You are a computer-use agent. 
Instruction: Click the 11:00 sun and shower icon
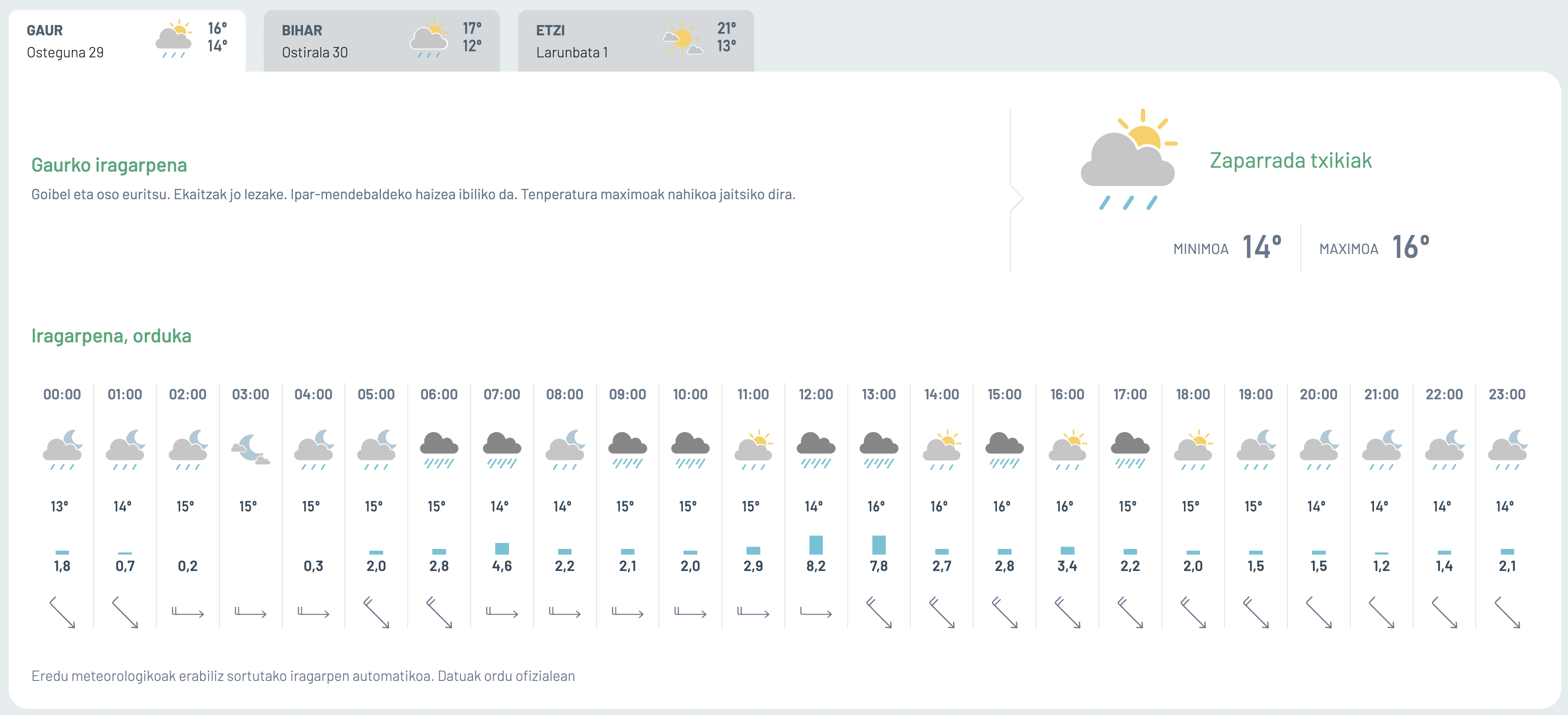[753, 450]
